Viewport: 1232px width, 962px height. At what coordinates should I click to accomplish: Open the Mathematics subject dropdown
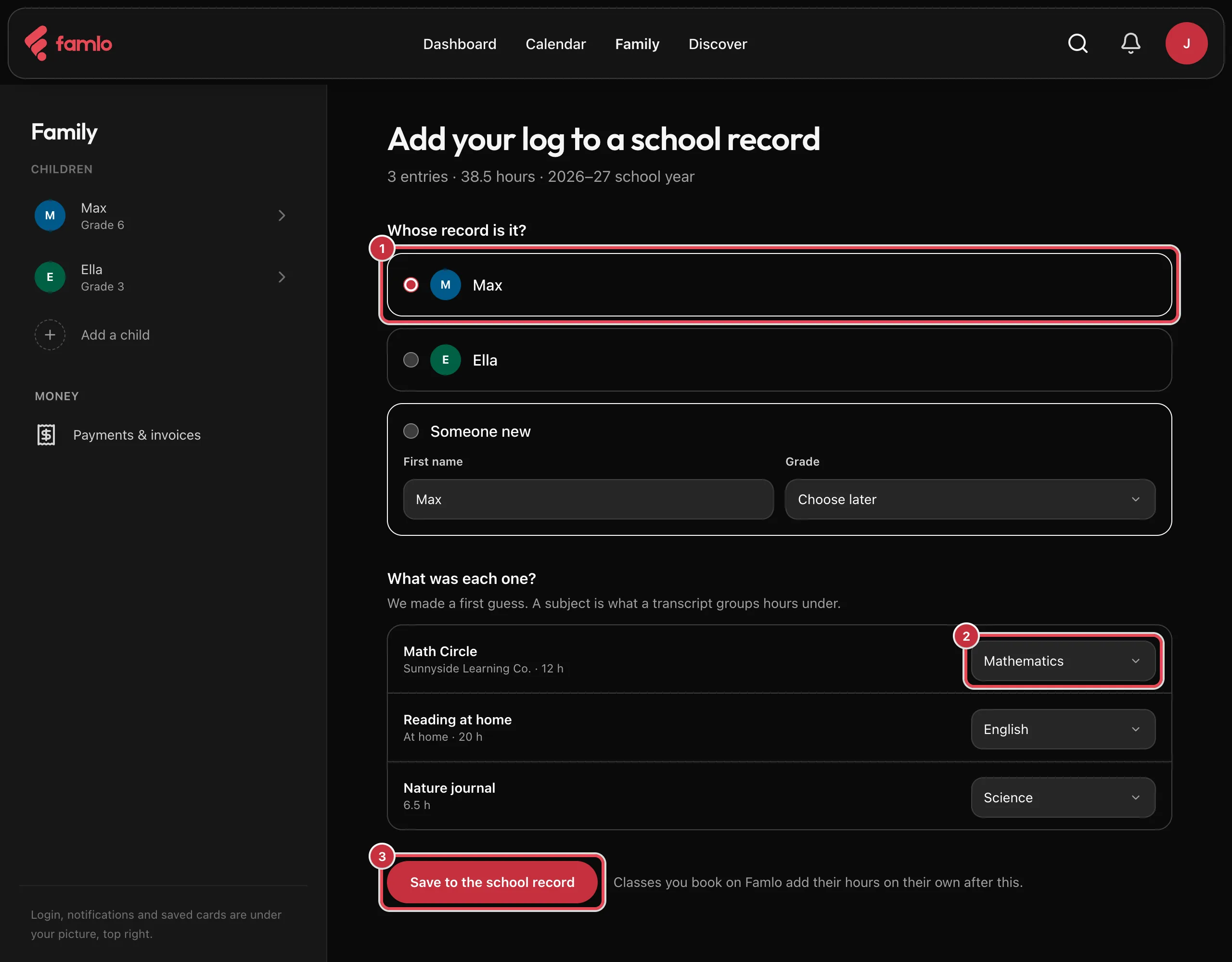(x=1063, y=661)
